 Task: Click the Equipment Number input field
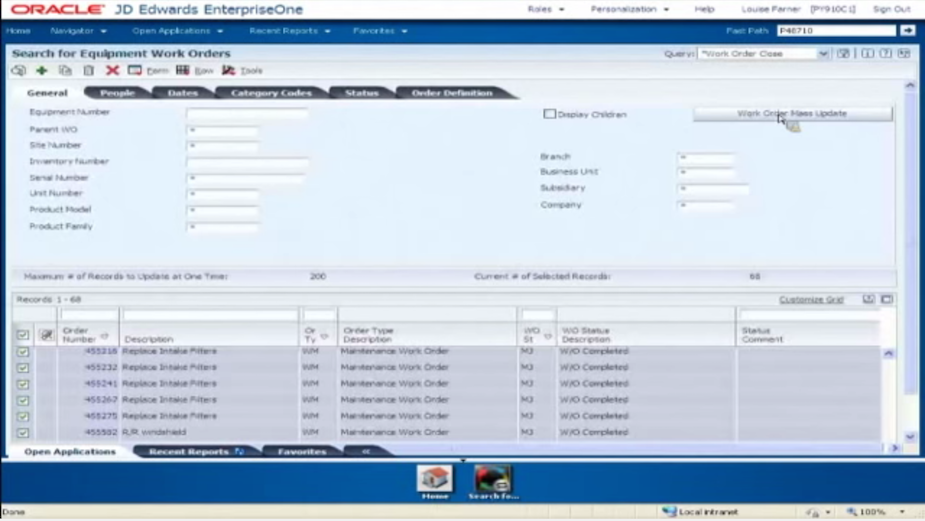(x=247, y=113)
